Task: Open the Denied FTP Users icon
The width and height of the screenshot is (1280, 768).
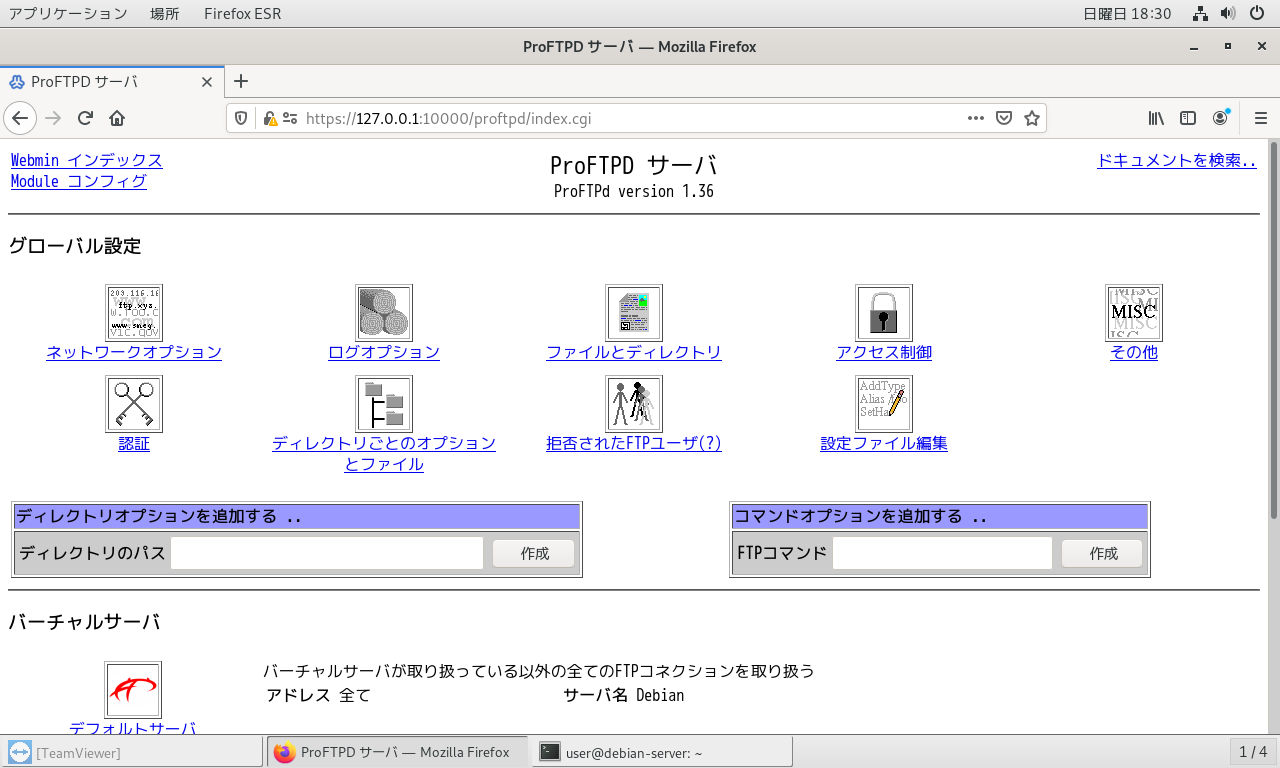Action: 634,404
